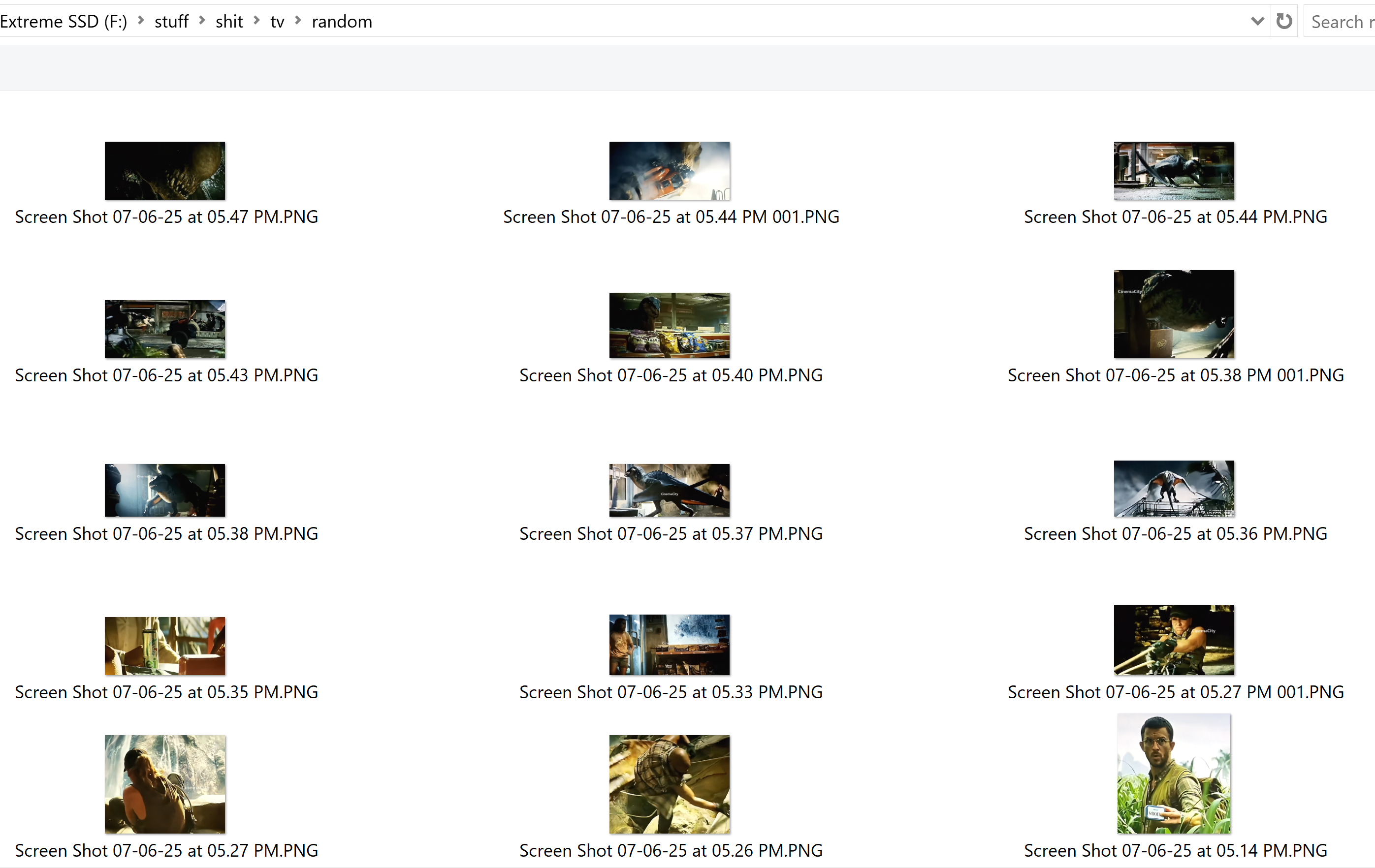This screenshot has width=1375, height=868.
Task: Expand chevron after stuff breadcrumb
Action: (x=201, y=21)
